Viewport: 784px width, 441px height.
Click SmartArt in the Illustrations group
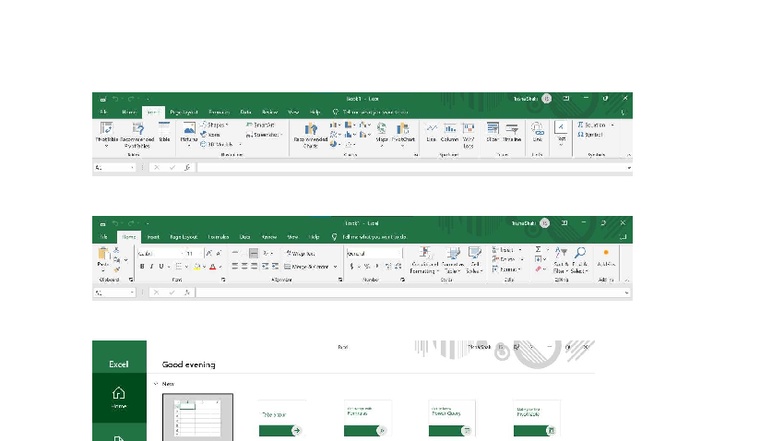point(260,125)
